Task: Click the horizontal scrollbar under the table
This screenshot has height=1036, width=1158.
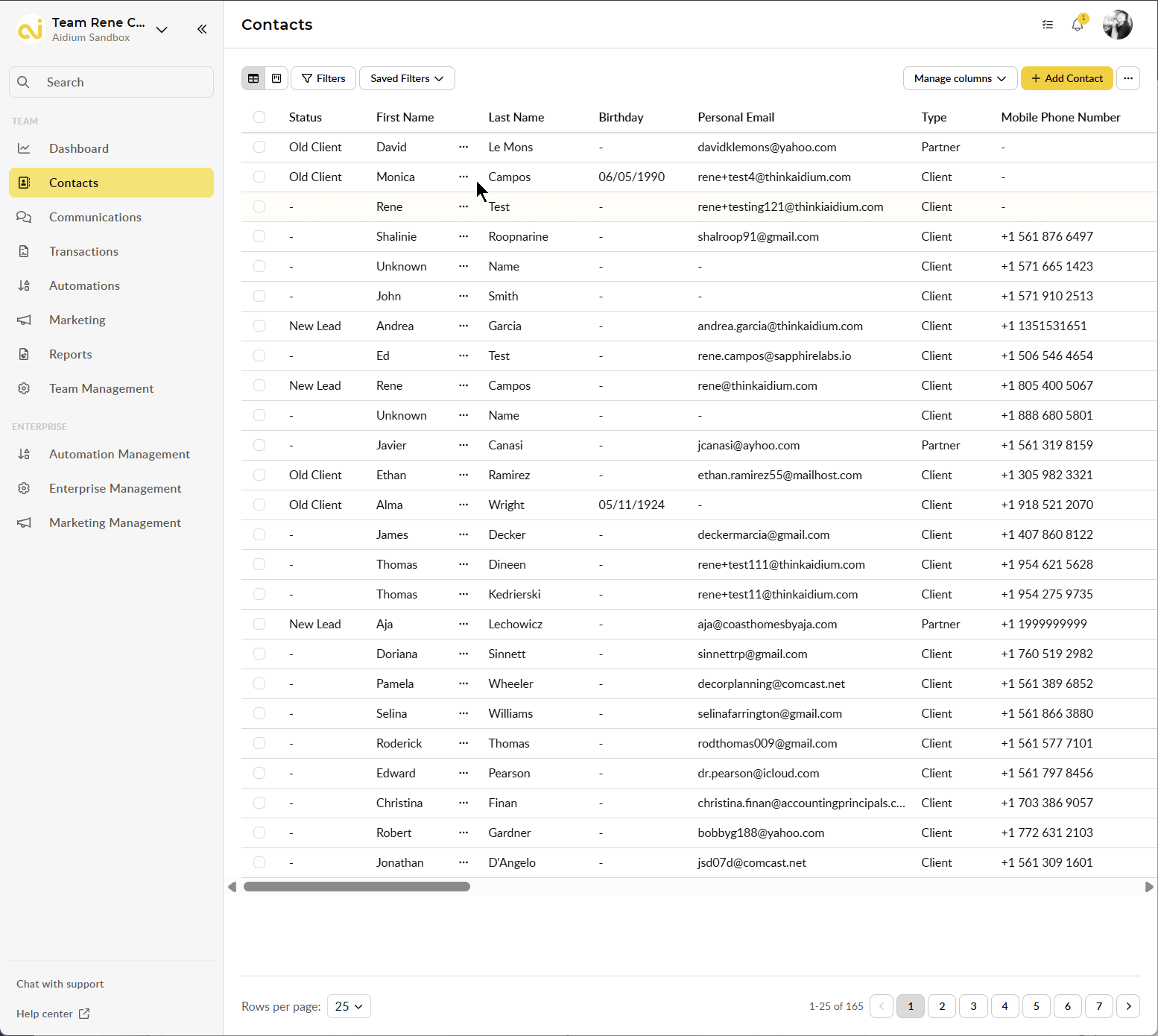Action: click(357, 887)
